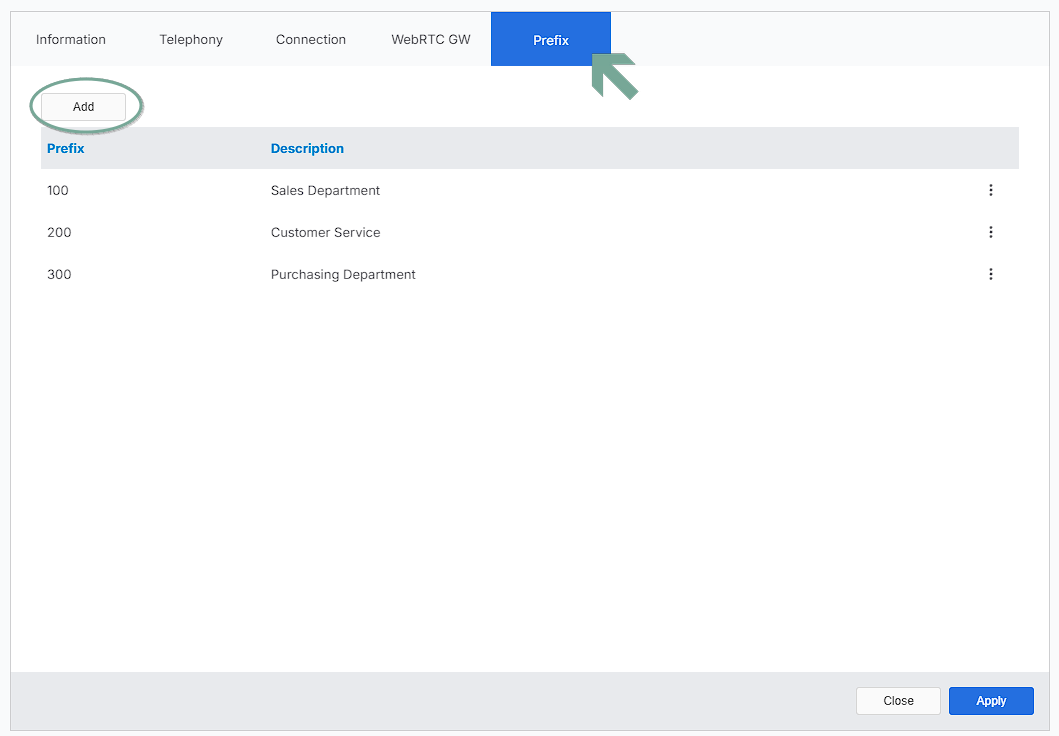Open the Telephony tab

(x=191, y=40)
